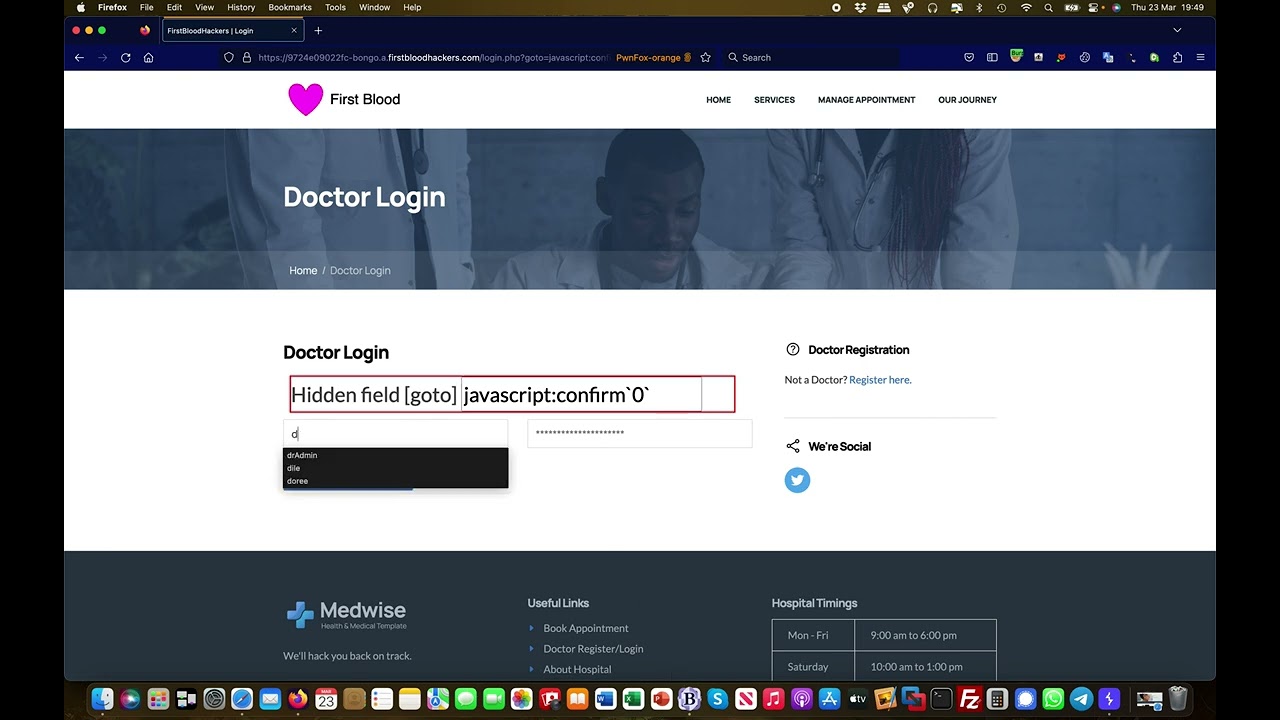Open Terminal from the Dock
Viewport: 1280px width, 720px height.
941,699
